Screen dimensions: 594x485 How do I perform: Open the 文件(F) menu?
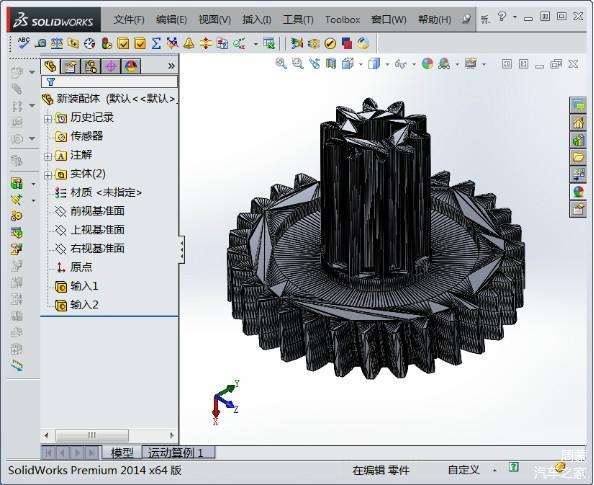129,19
